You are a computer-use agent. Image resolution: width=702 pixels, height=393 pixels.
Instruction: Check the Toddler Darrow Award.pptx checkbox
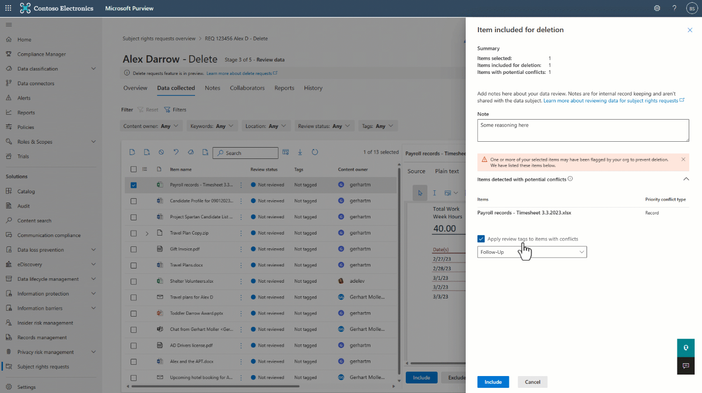[133, 313]
